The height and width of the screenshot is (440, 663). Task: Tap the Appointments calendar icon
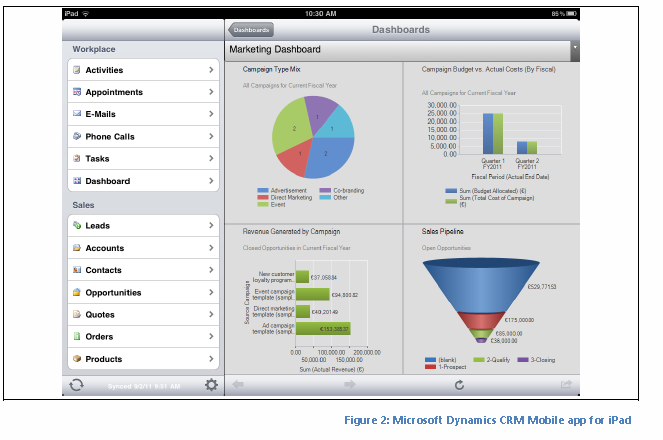click(x=77, y=92)
